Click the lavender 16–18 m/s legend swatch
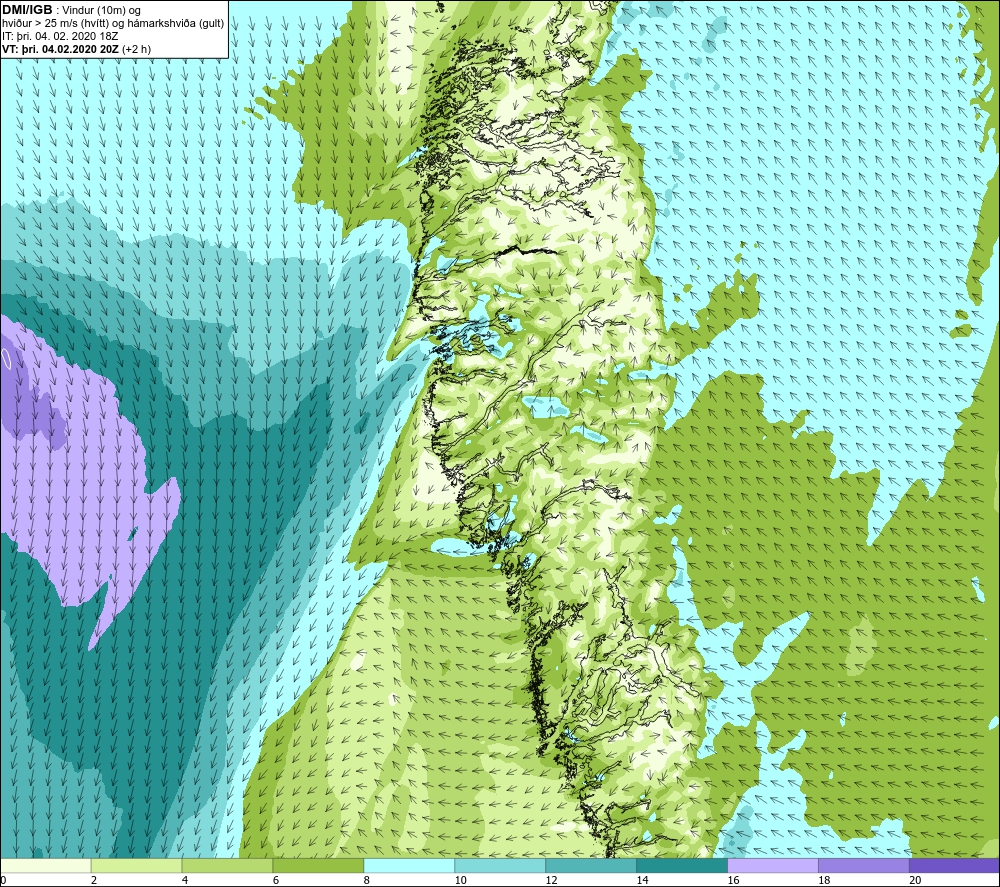The image size is (1000, 887). click(773, 865)
